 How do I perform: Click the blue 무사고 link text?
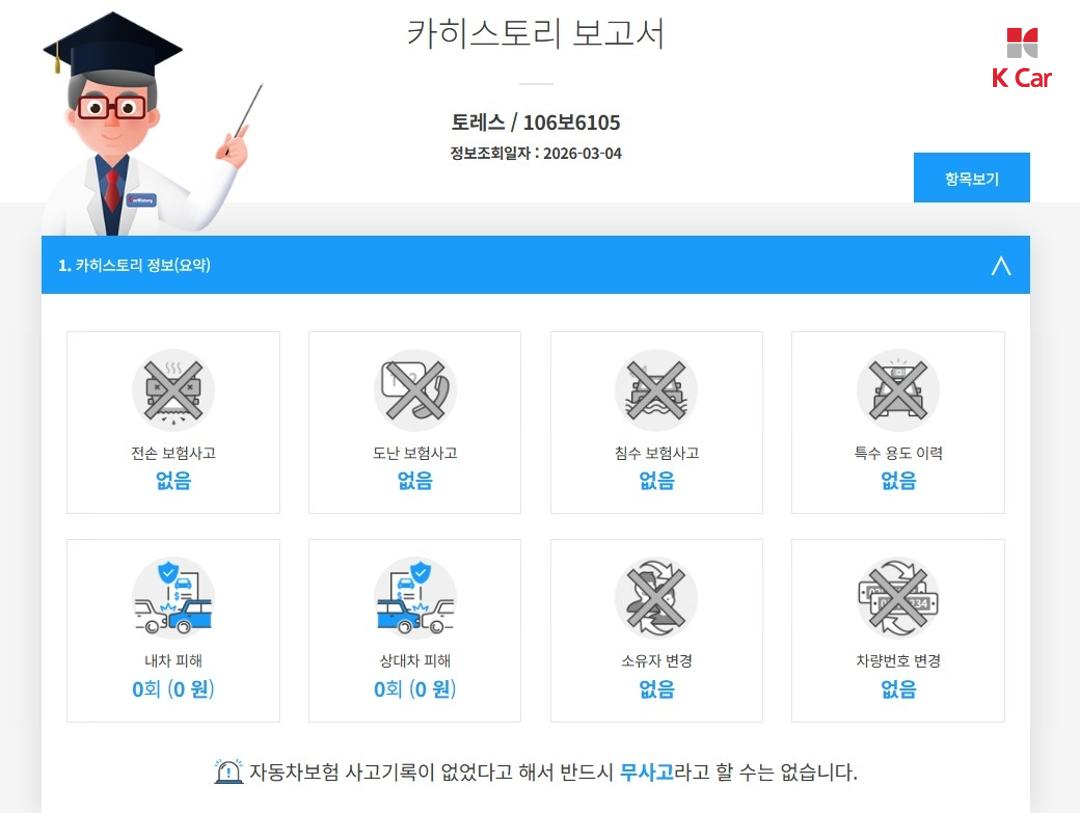(x=647, y=772)
